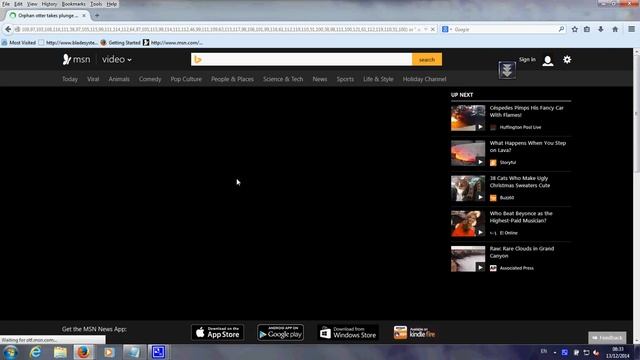This screenshot has width=640, height=360.
Task: Open the Most Visited bookmarks folder
Action: [18, 42]
